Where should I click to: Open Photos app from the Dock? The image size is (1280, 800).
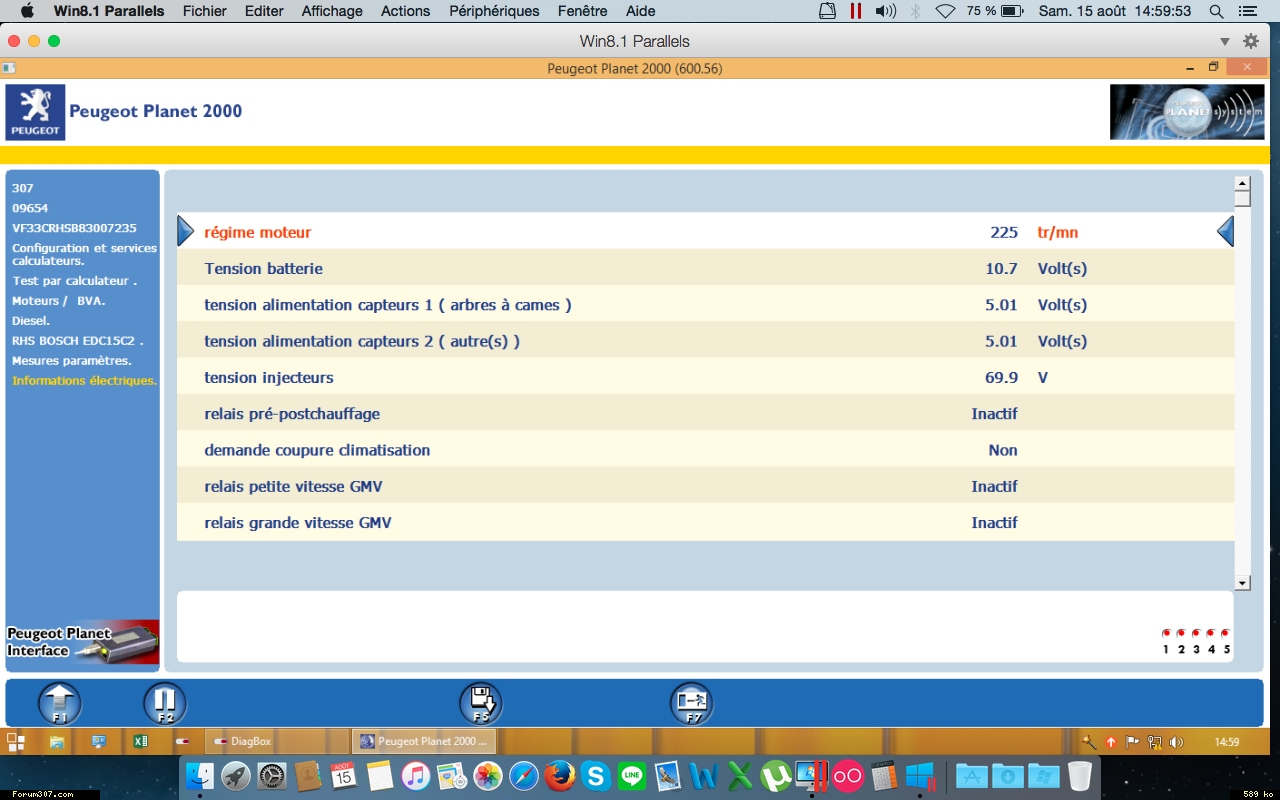[x=488, y=776]
